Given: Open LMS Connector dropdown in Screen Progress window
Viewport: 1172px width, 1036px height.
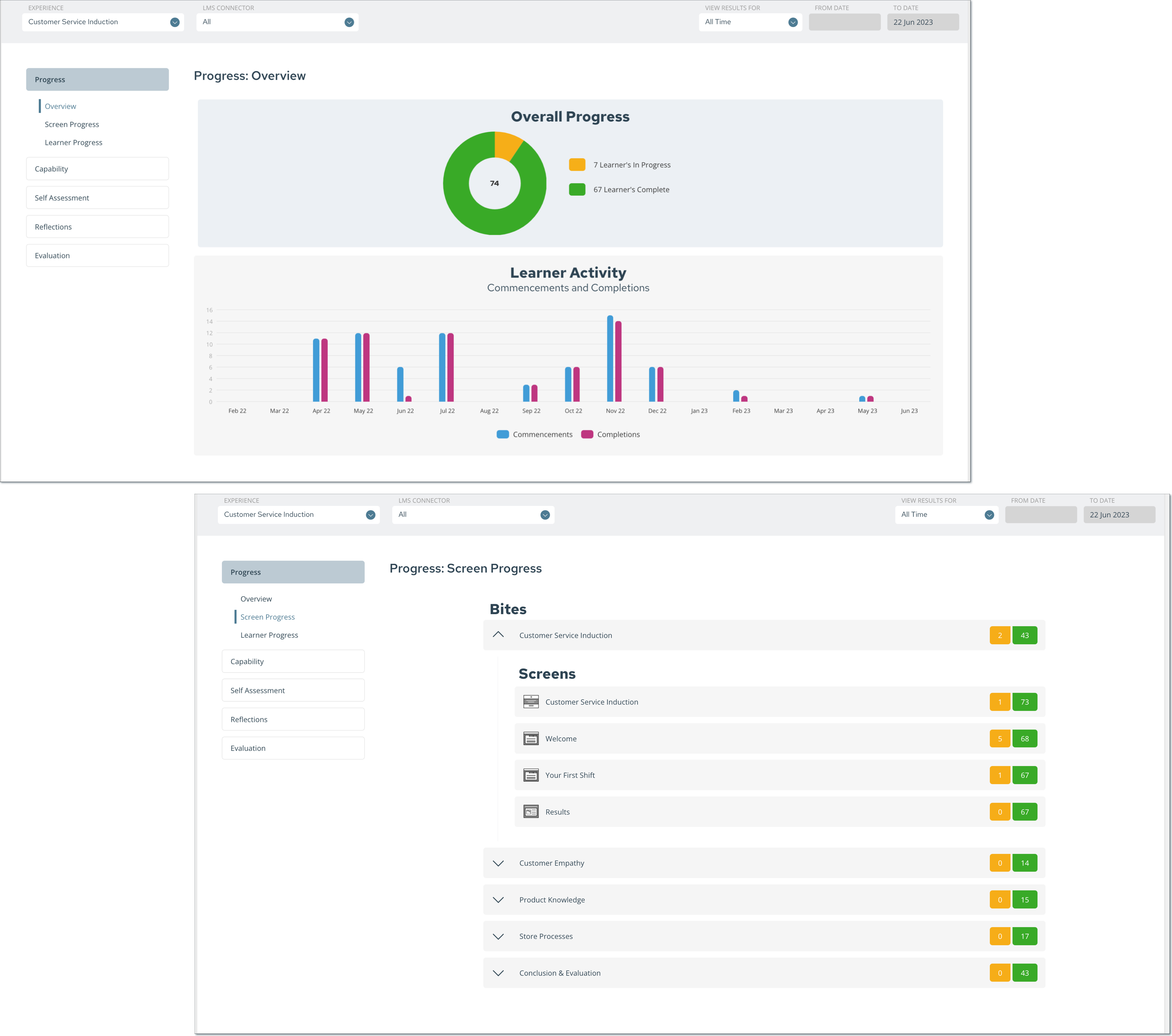Looking at the screenshot, I should click(473, 515).
